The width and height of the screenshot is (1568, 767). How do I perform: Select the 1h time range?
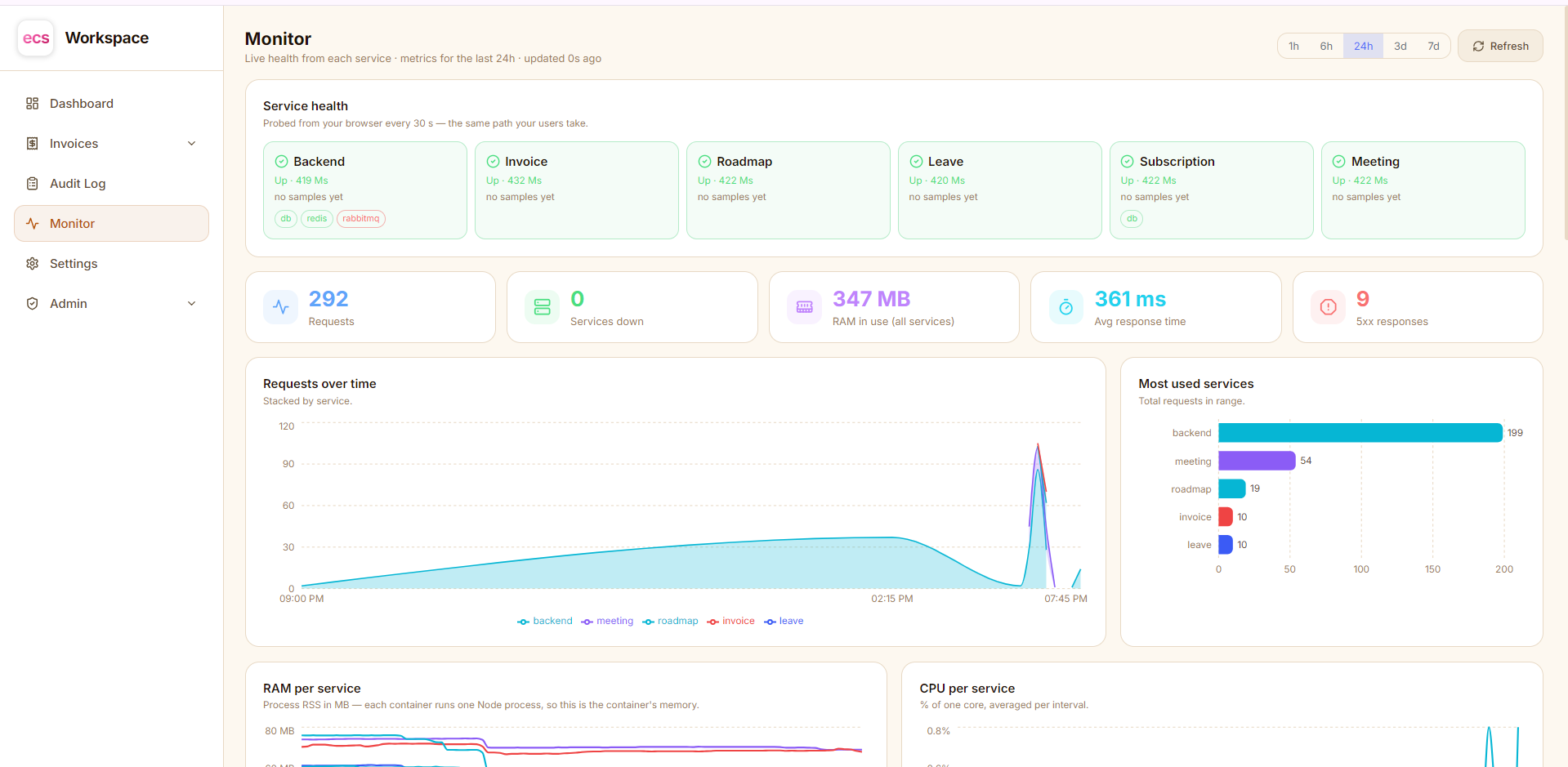1293,47
